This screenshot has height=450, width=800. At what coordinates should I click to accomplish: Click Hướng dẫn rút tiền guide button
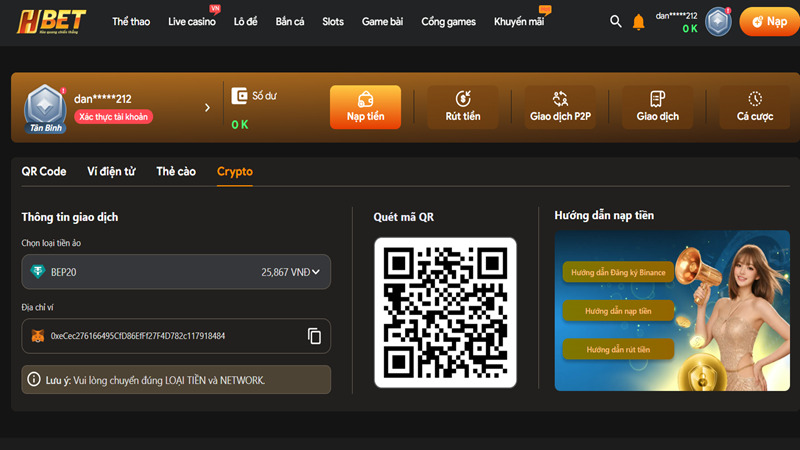pos(618,349)
